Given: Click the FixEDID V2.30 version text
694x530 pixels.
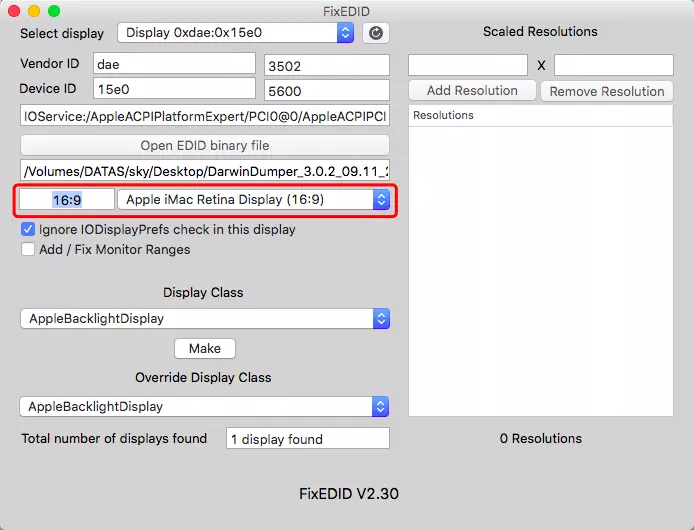Looking at the screenshot, I should (349, 494).
